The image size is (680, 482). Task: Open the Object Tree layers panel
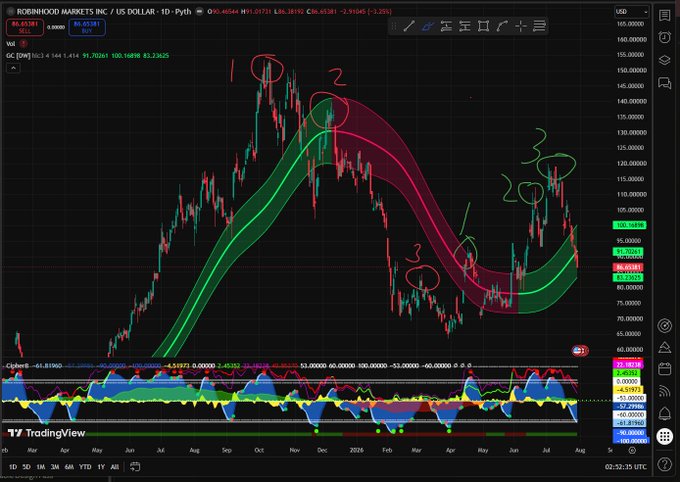tap(664, 60)
